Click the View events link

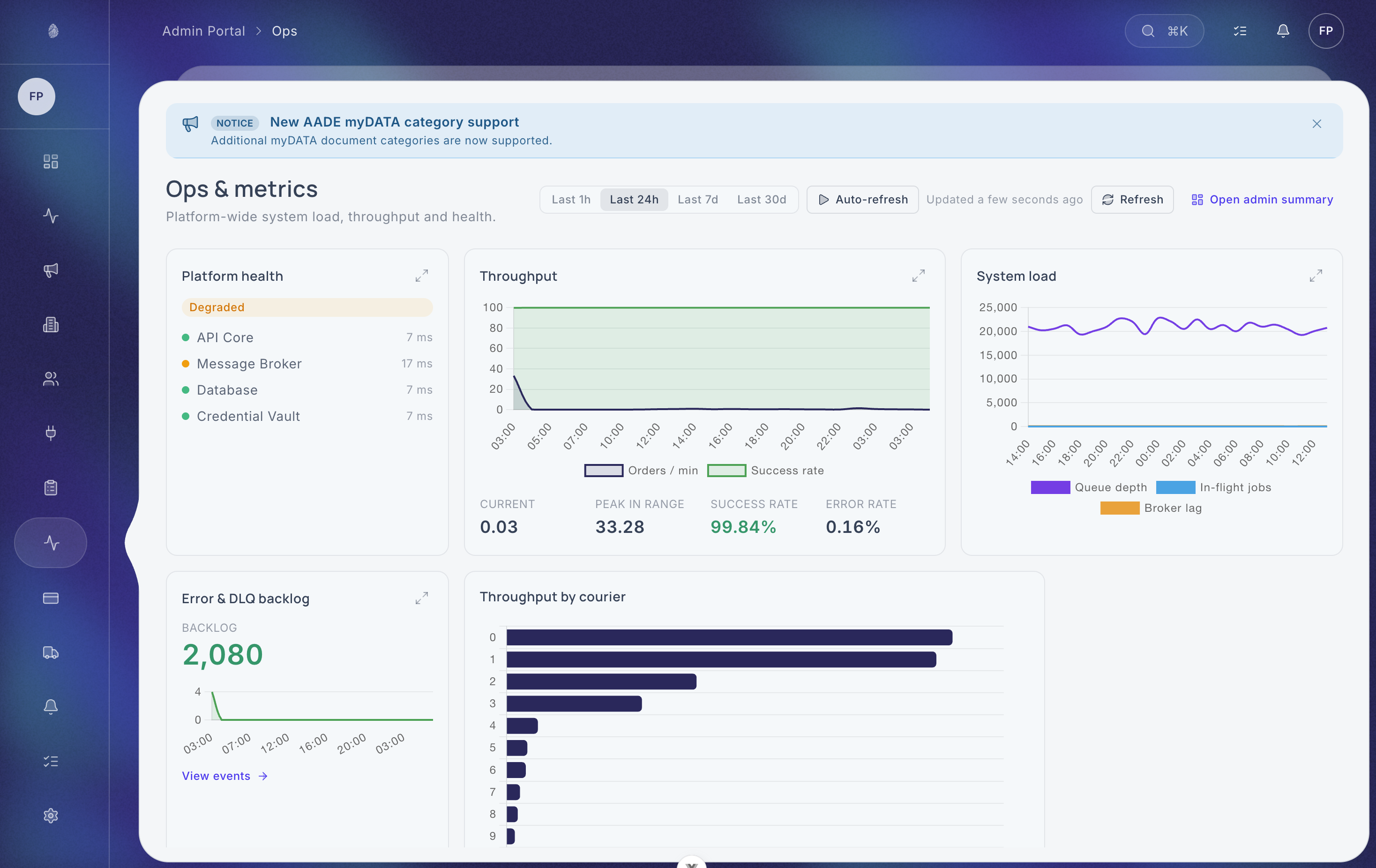click(x=224, y=776)
